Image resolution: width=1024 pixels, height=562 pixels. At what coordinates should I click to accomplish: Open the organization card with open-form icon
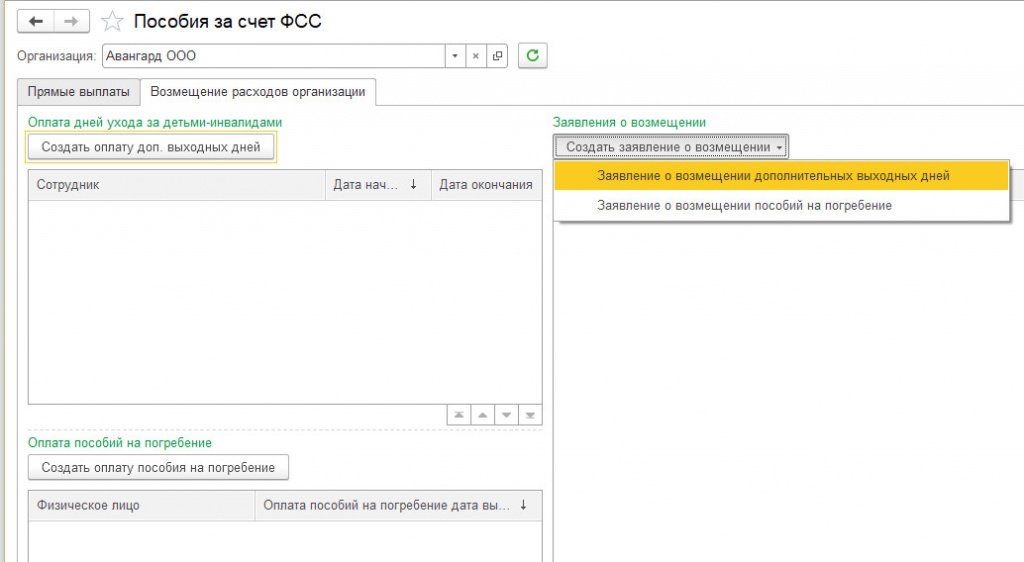pyautogui.click(x=498, y=56)
